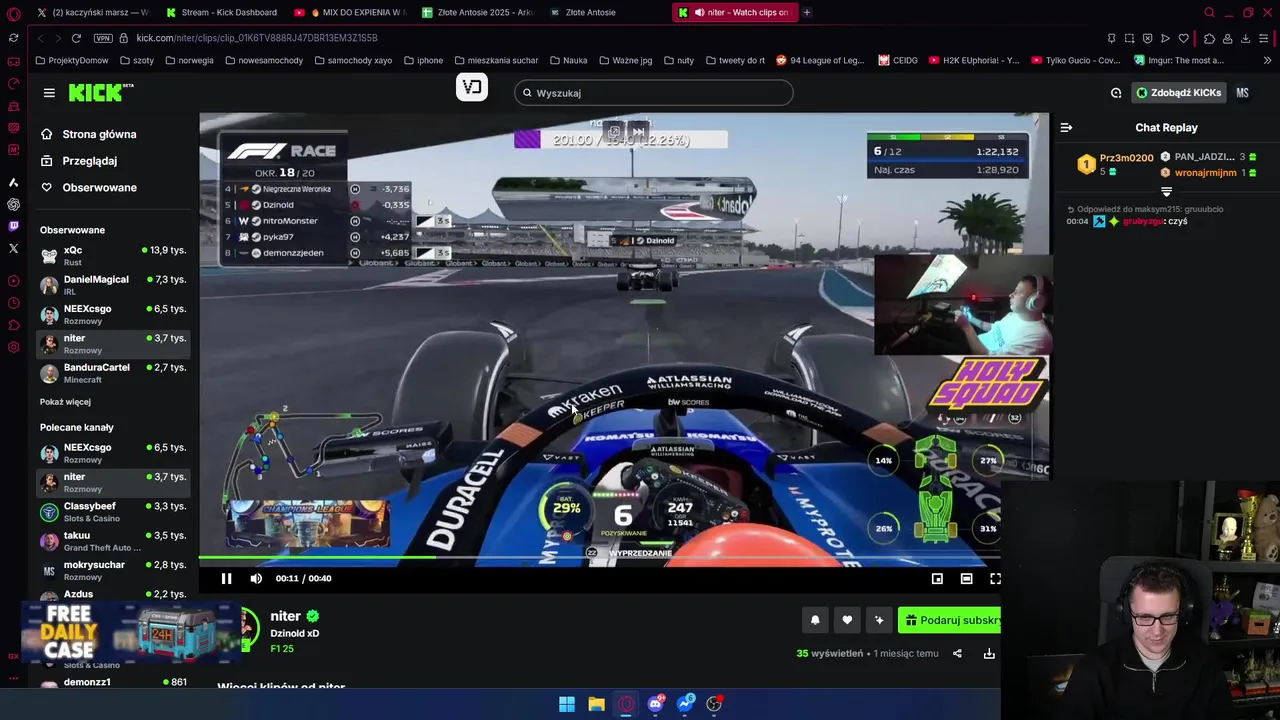Toggle the notification bell for niter
This screenshot has height=720, width=1280.
[815, 620]
